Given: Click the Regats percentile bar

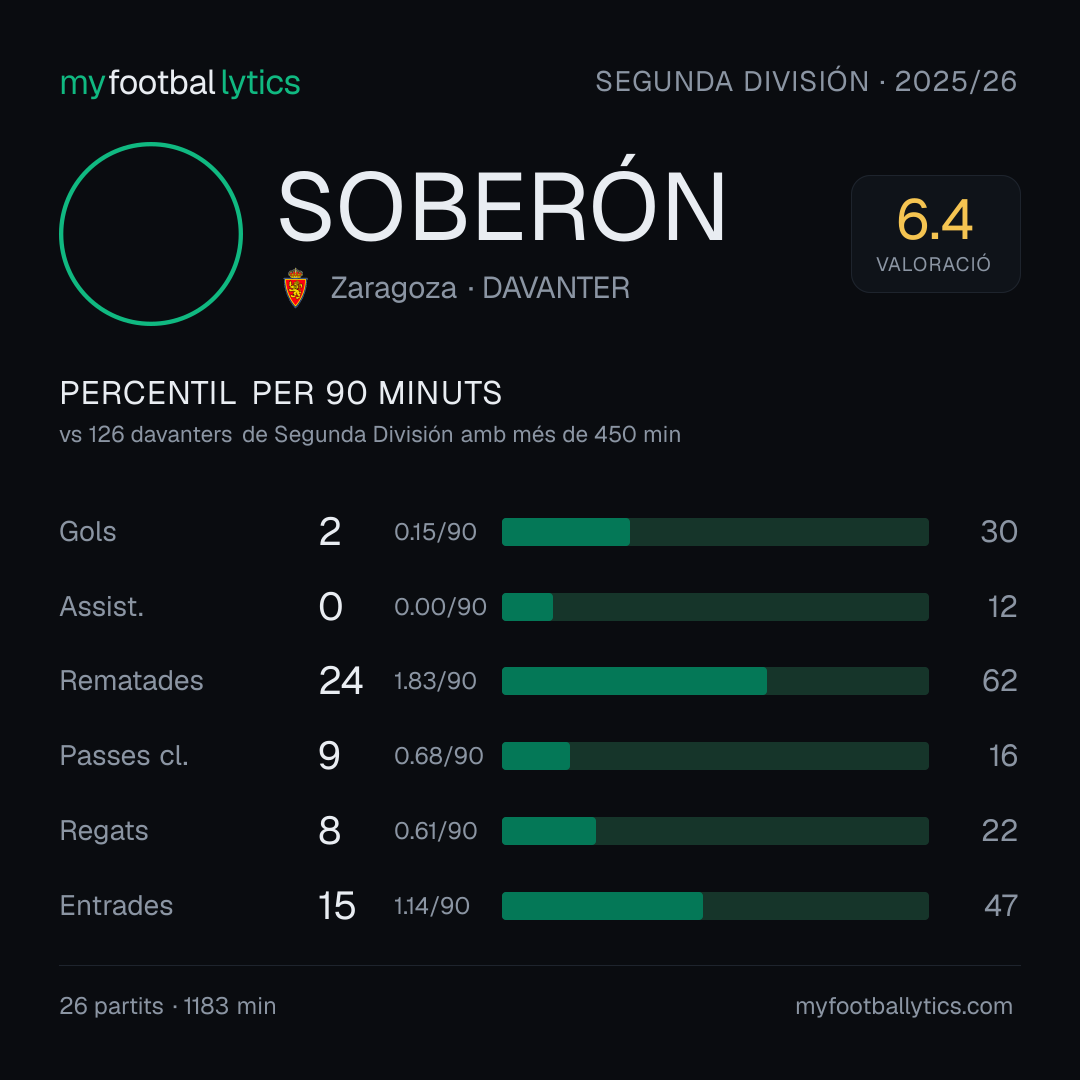Looking at the screenshot, I should point(715,831).
